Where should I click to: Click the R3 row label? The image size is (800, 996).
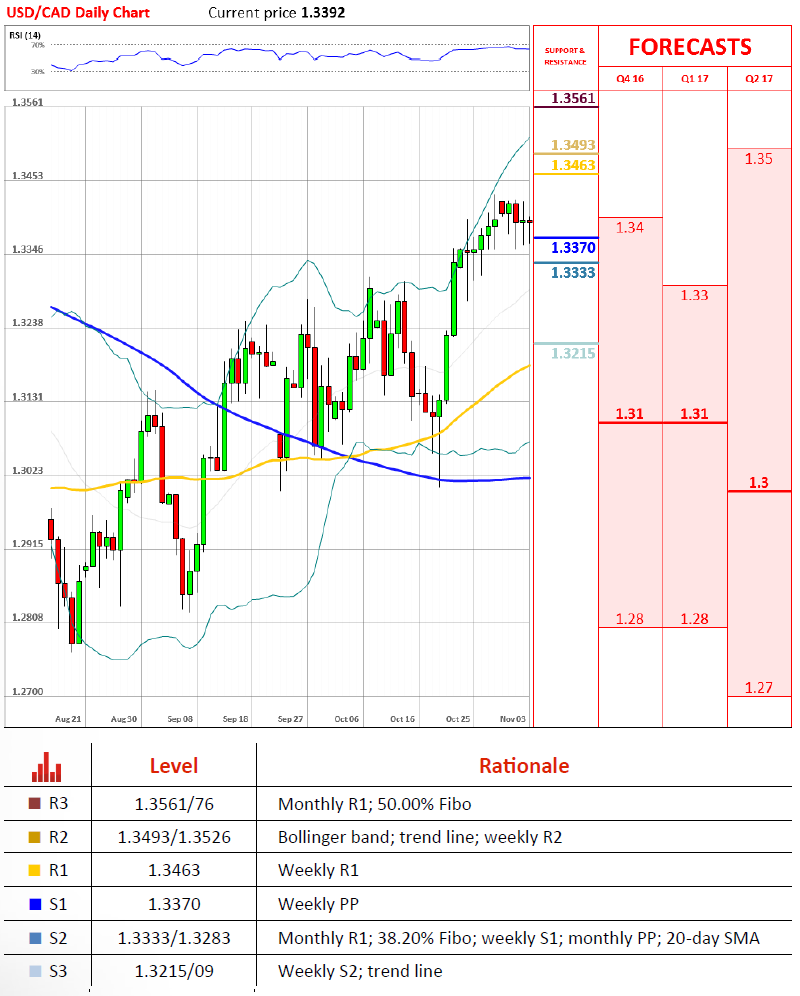58,804
